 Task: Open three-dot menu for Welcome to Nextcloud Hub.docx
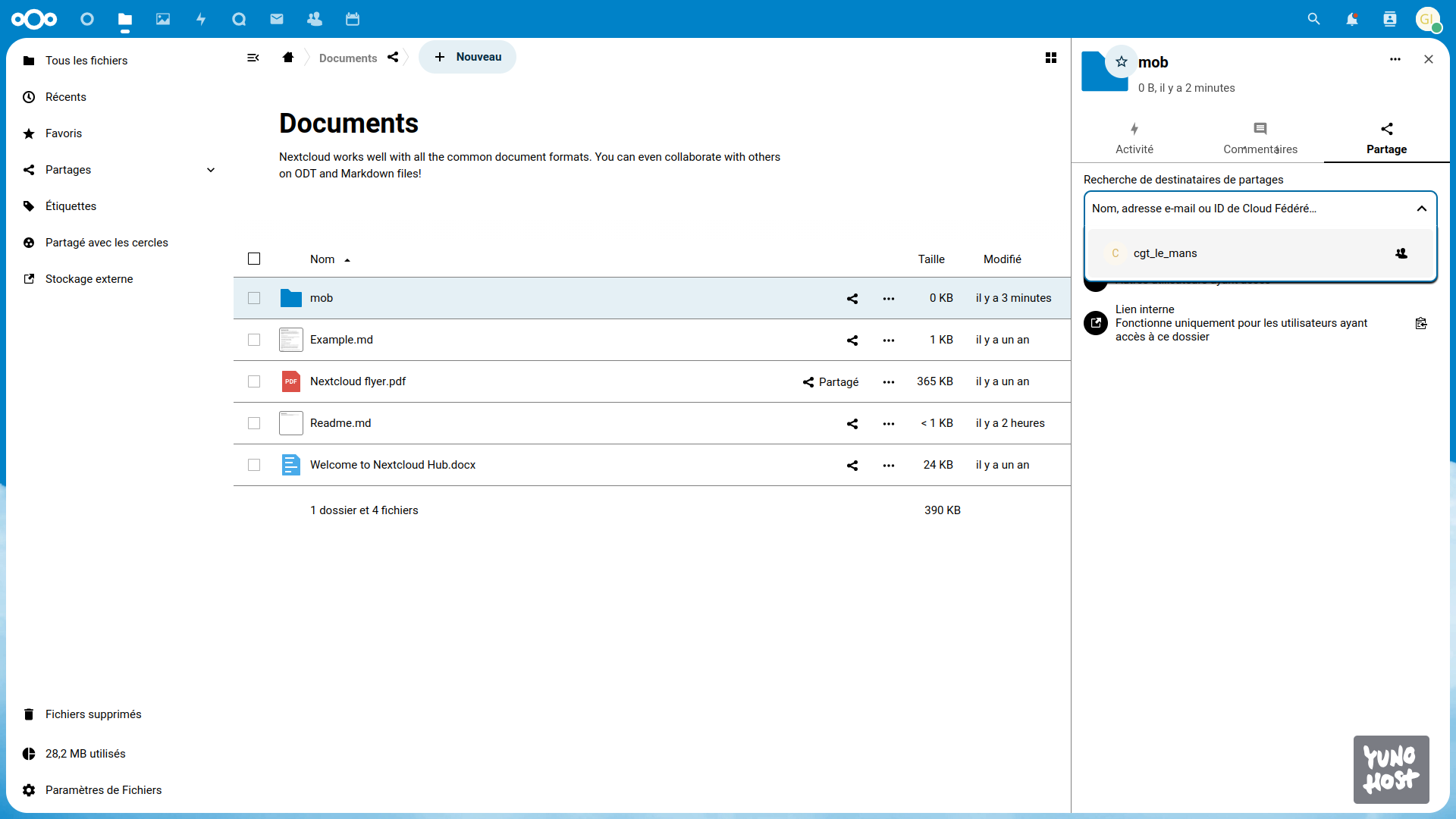[889, 465]
